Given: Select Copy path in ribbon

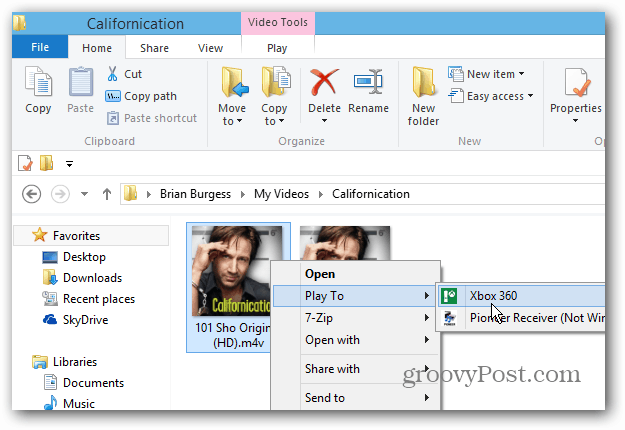Looking at the screenshot, I should click(141, 96).
